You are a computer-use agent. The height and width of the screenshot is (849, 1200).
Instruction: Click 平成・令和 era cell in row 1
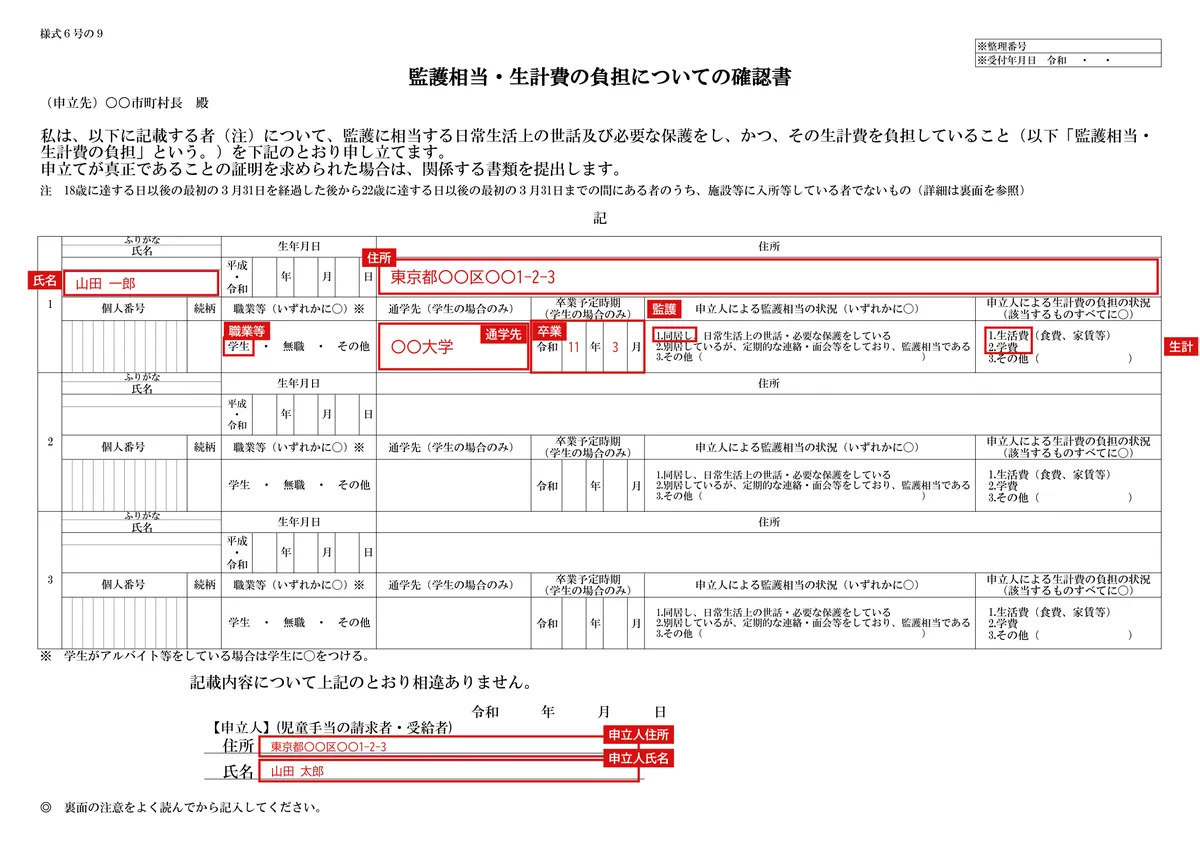point(236,276)
